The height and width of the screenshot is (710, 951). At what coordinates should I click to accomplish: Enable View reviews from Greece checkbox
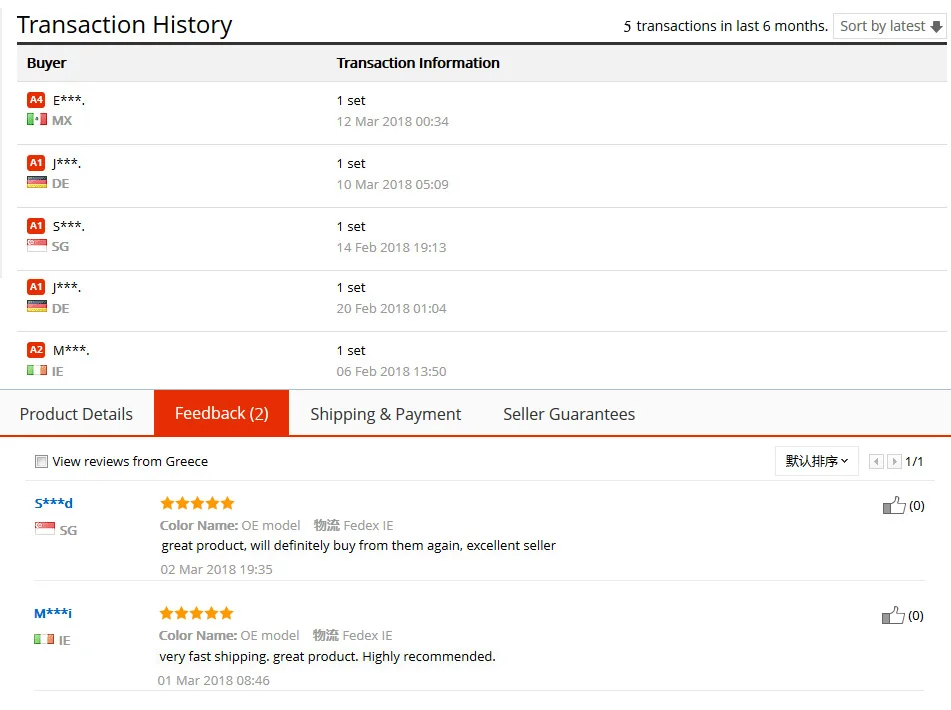41,461
